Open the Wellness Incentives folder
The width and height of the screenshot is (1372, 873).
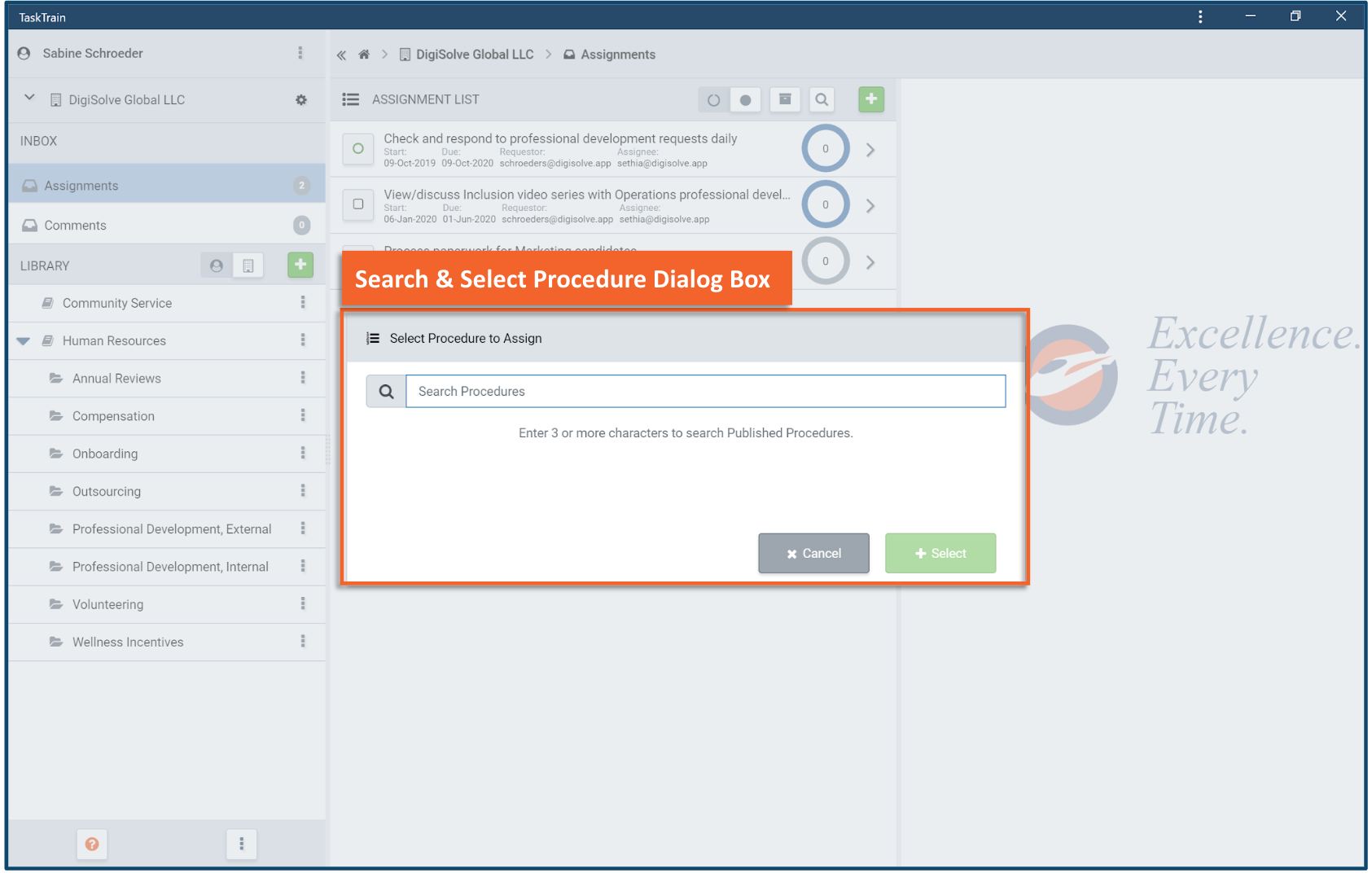coord(128,642)
